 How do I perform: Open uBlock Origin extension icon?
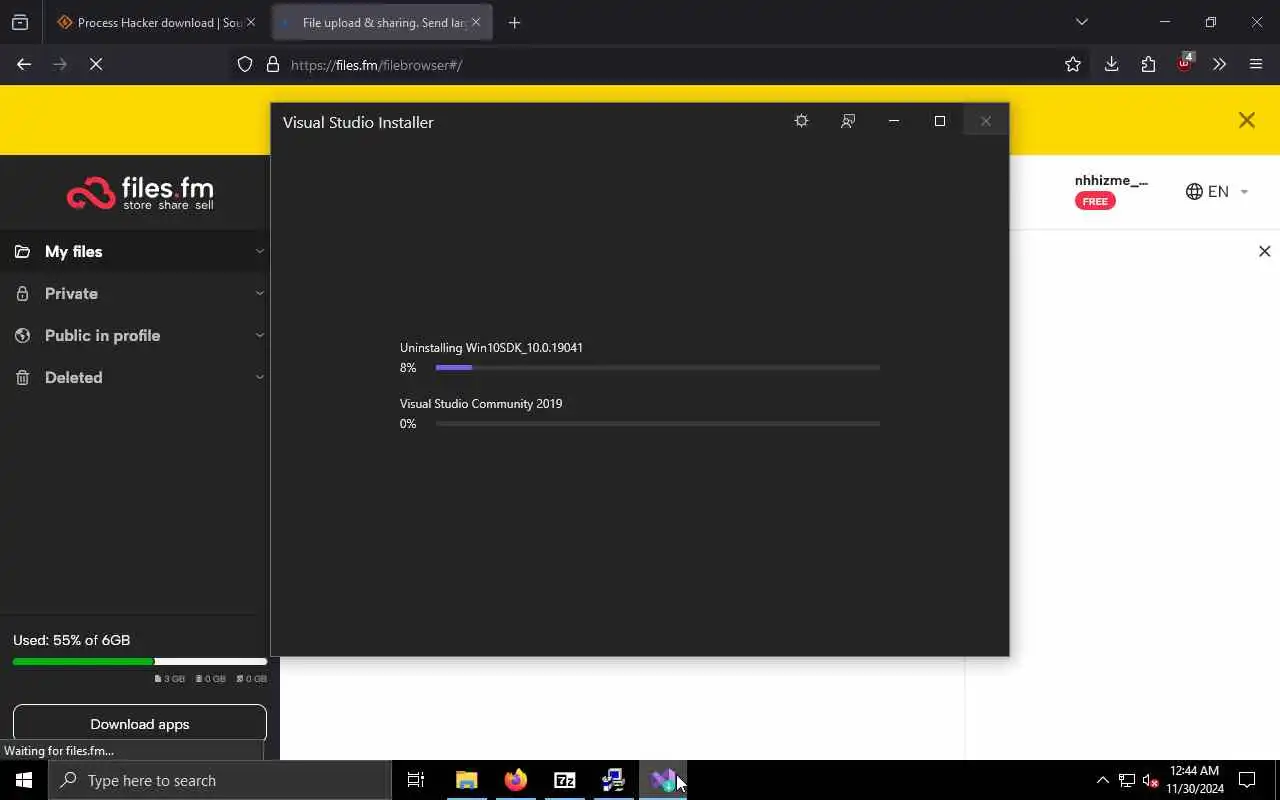coord(1185,62)
